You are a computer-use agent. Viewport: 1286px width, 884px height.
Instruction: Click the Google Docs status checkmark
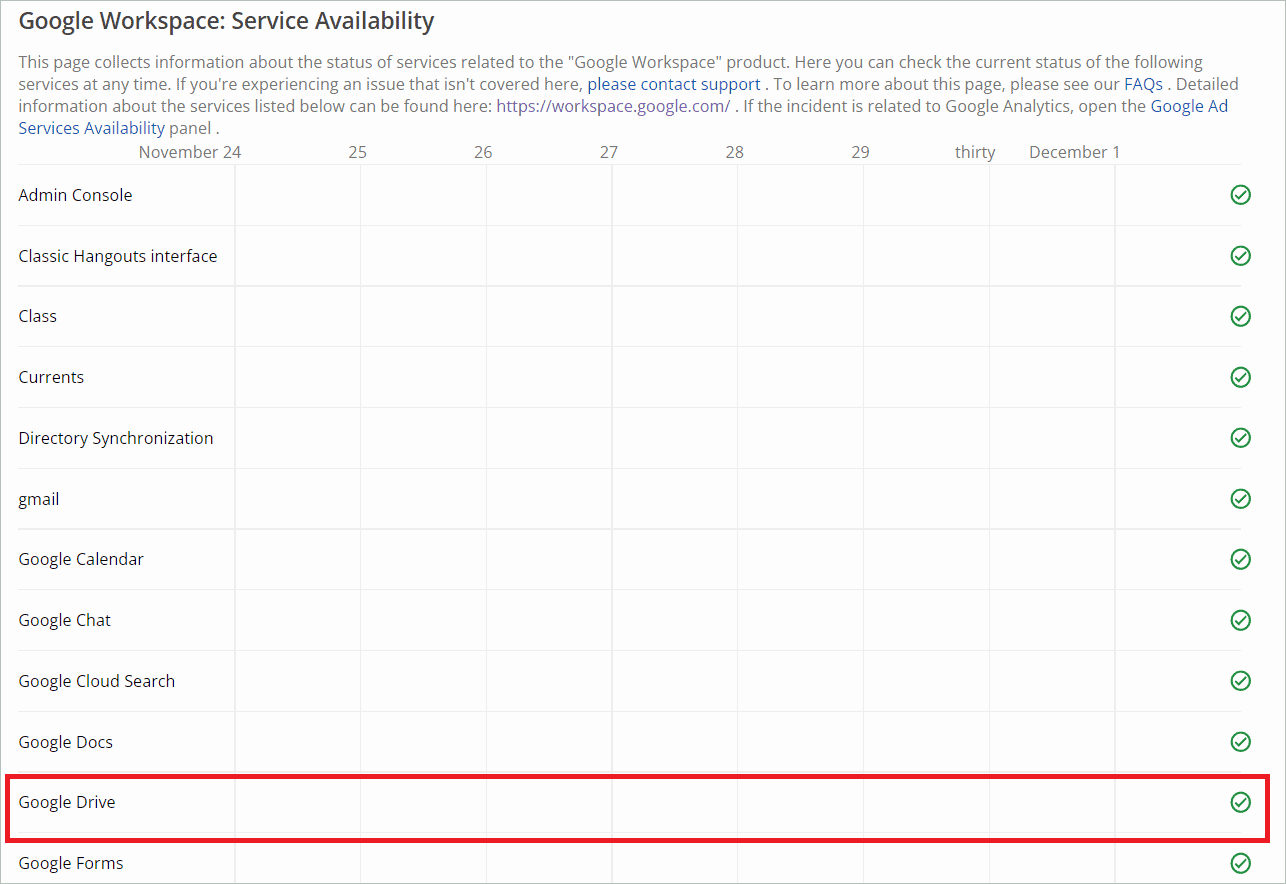click(x=1240, y=742)
